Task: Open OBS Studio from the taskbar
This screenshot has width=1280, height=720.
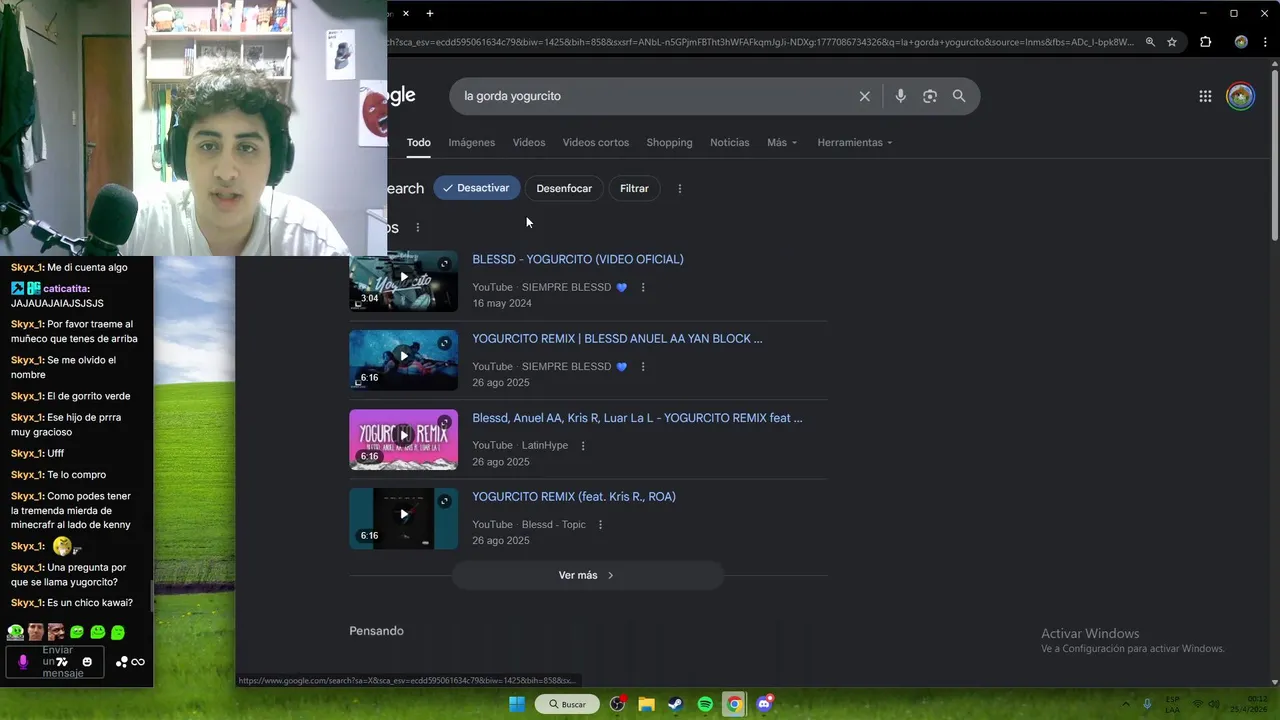Action: coord(617,704)
